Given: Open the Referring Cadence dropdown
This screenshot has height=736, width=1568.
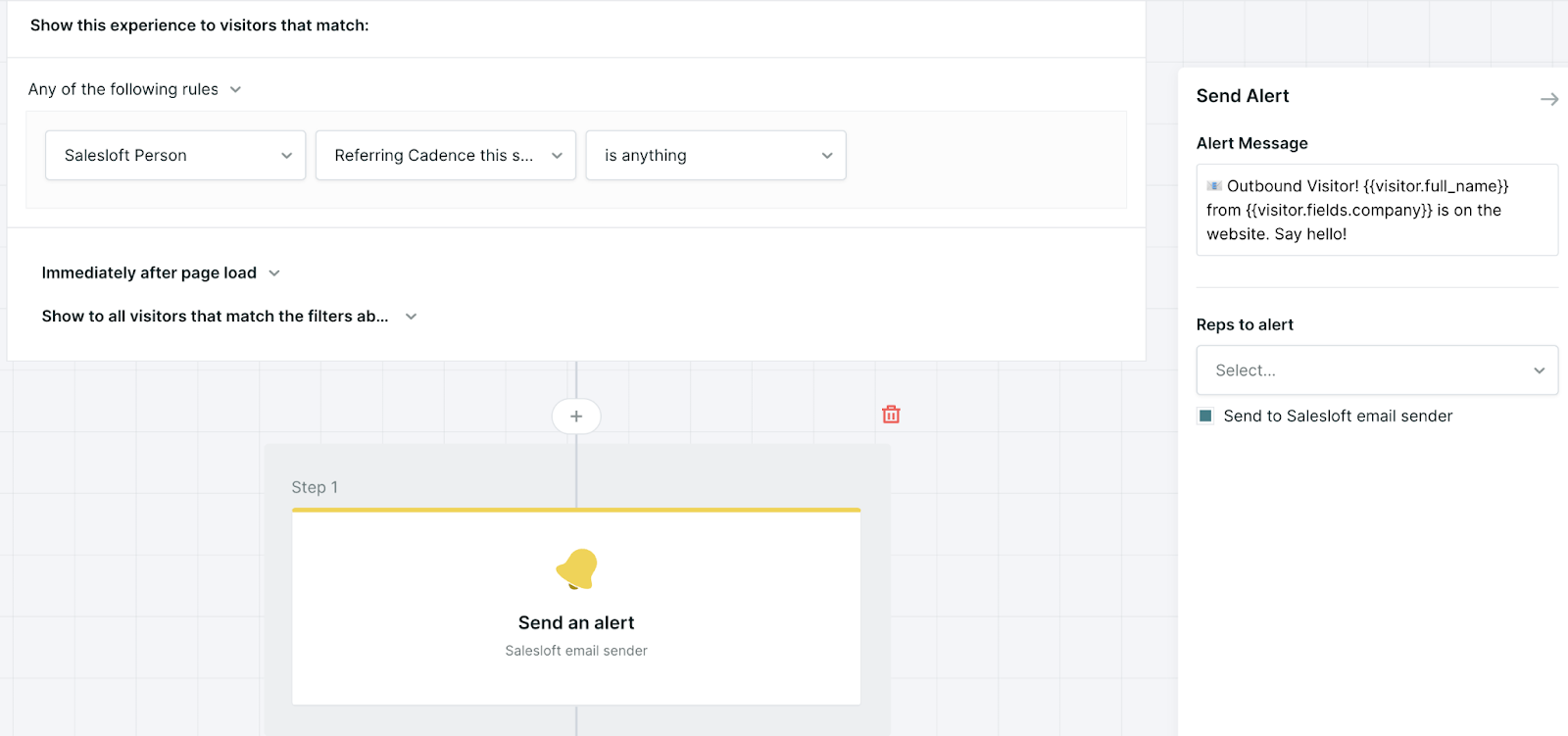Looking at the screenshot, I should click(446, 155).
